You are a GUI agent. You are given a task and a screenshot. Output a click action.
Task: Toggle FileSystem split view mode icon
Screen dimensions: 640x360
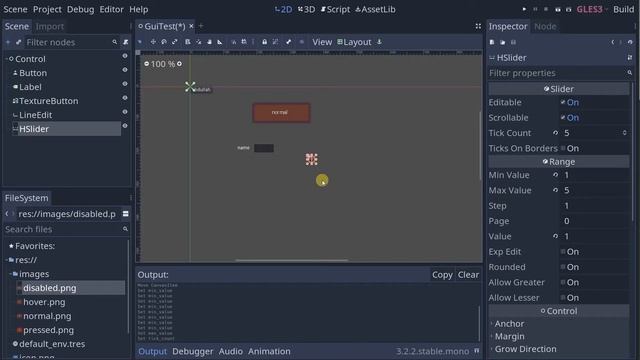tap(125, 214)
